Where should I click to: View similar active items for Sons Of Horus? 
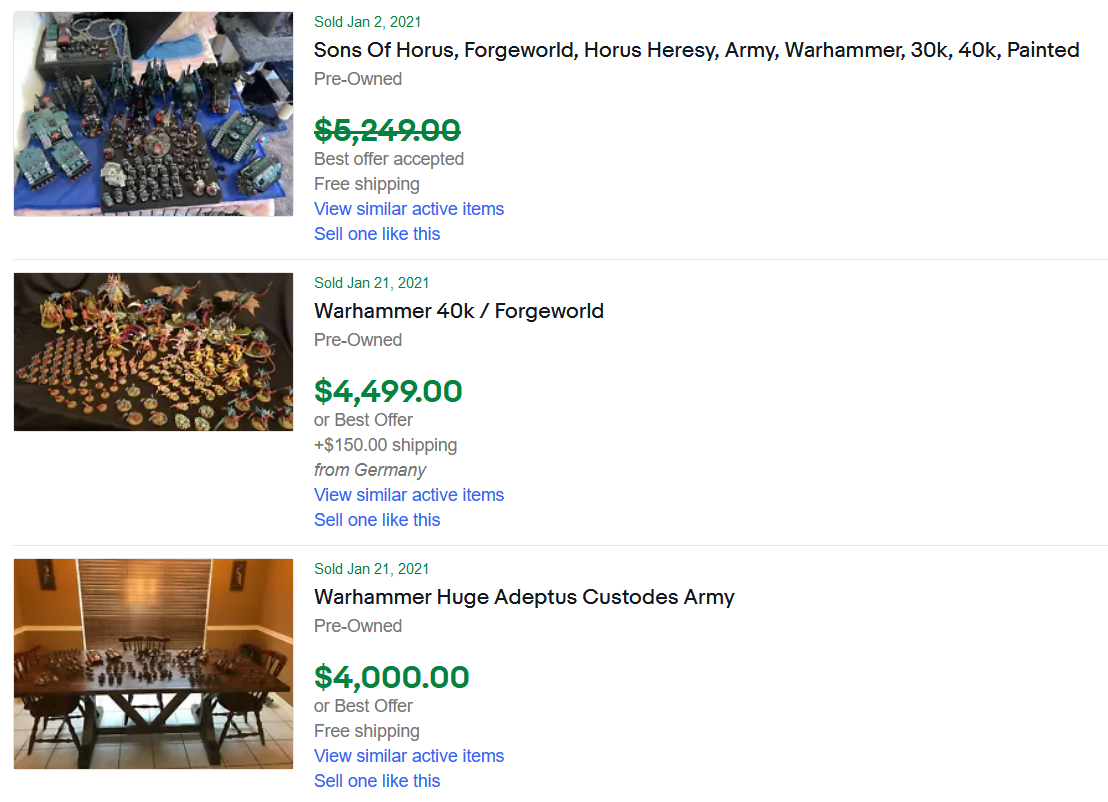(408, 209)
